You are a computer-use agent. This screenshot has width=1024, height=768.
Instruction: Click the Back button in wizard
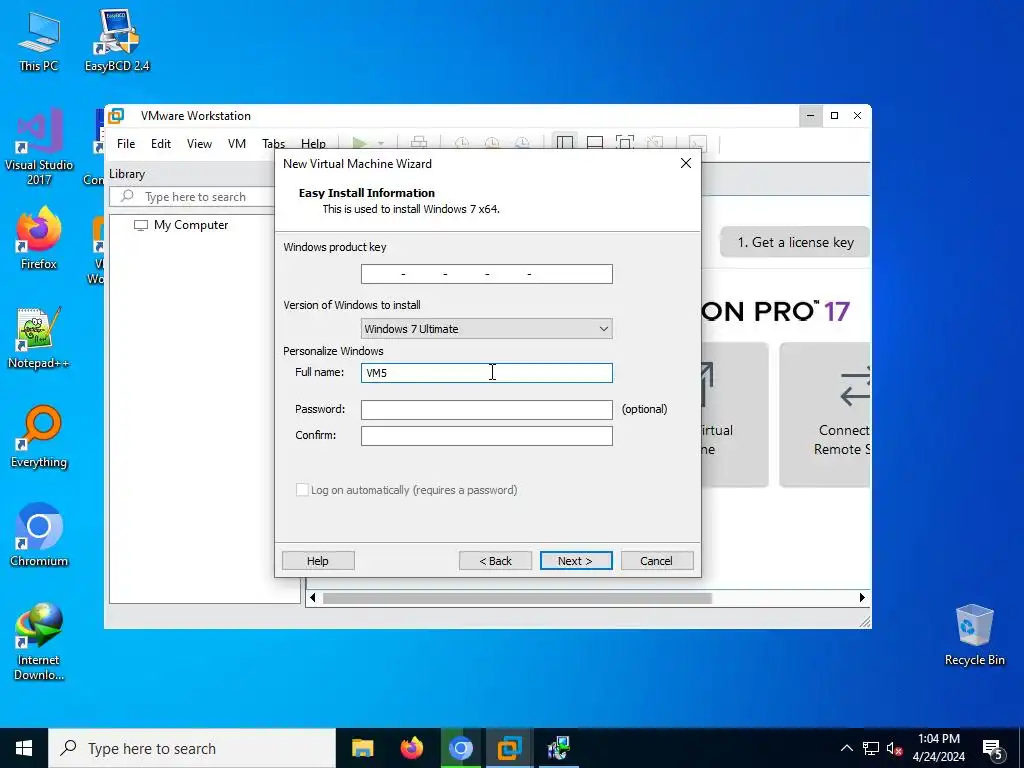(496, 561)
